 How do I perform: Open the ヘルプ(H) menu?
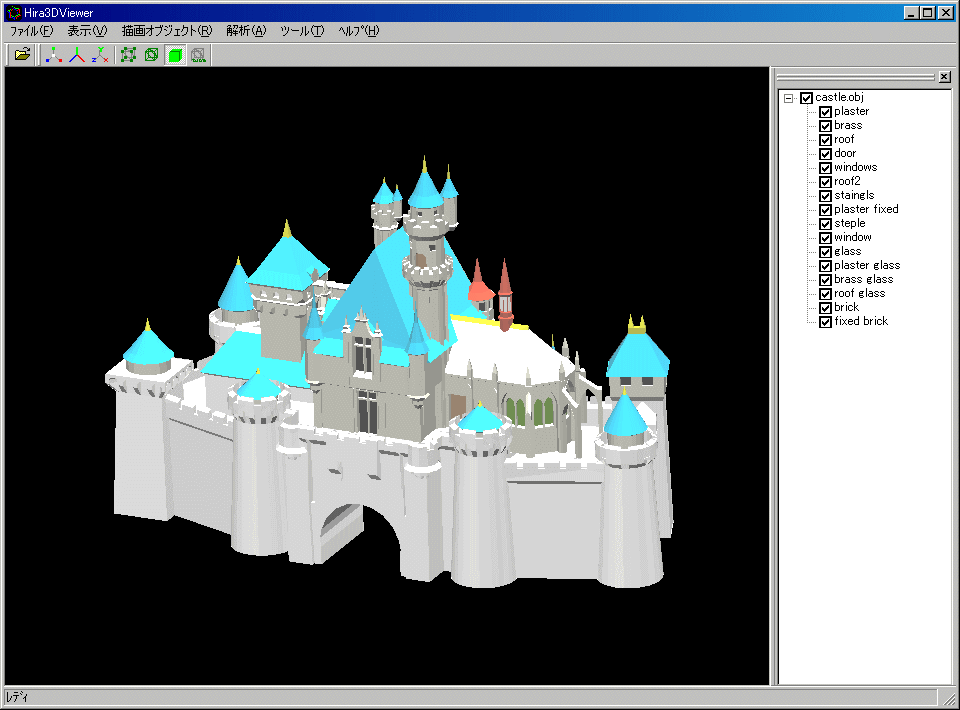[359, 31]
